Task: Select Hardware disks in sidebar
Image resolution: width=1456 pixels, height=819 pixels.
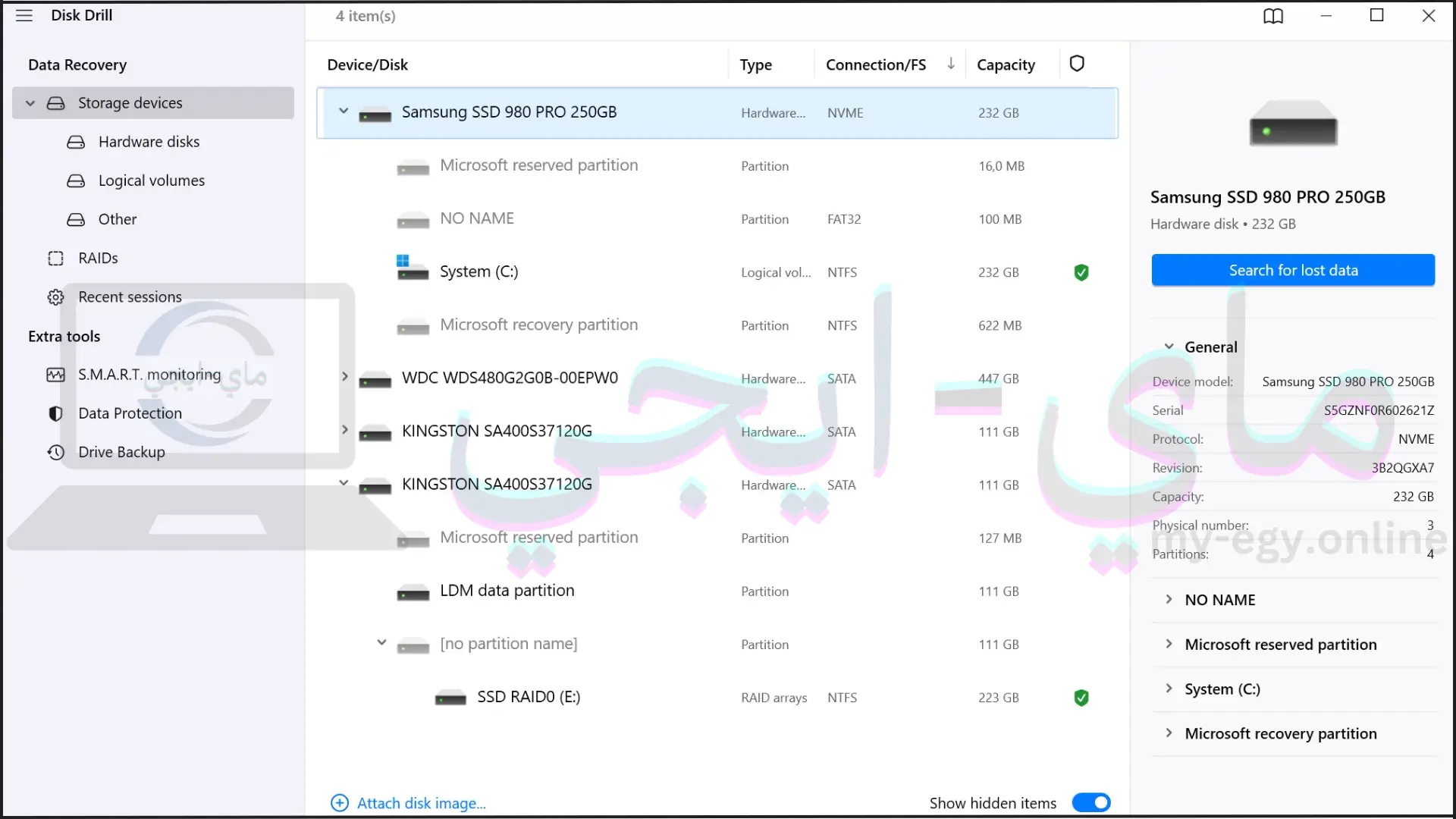Action: pos(148,141)
